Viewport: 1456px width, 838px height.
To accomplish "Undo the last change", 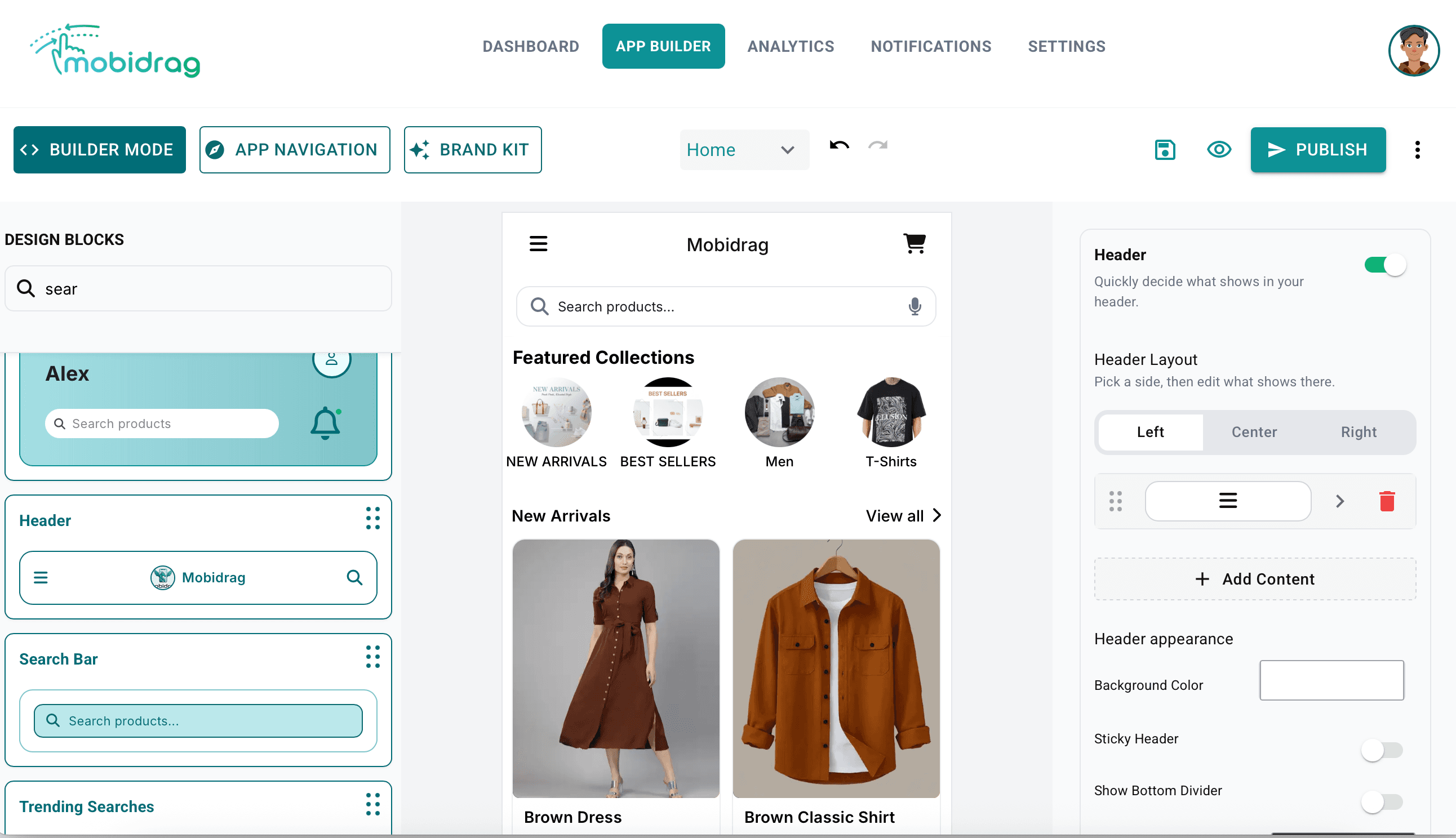I will pos(838,146).
